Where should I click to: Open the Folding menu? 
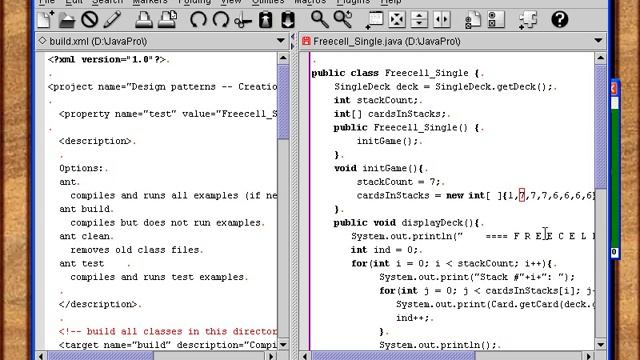point(195,2)
